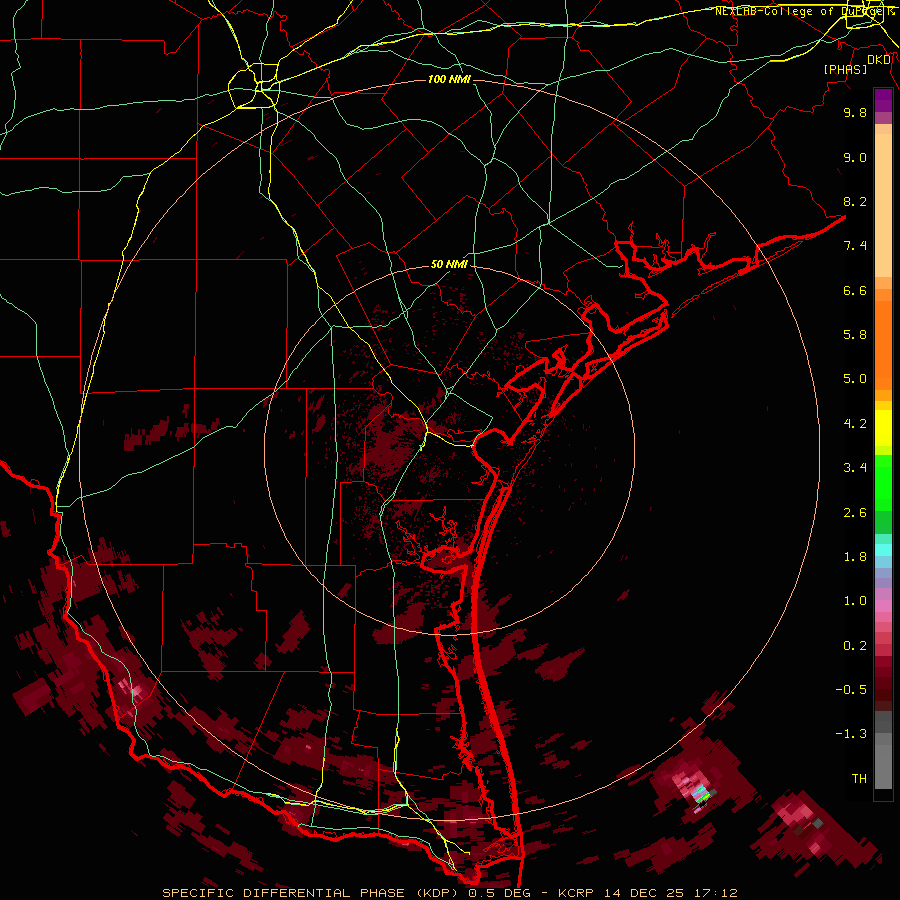Click the 9.8 value on the scale

point(855,113)
